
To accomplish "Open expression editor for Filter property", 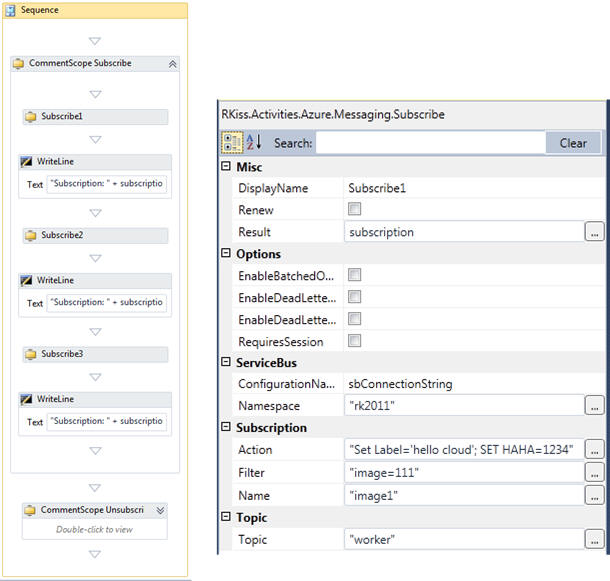I will click(594, 472).
